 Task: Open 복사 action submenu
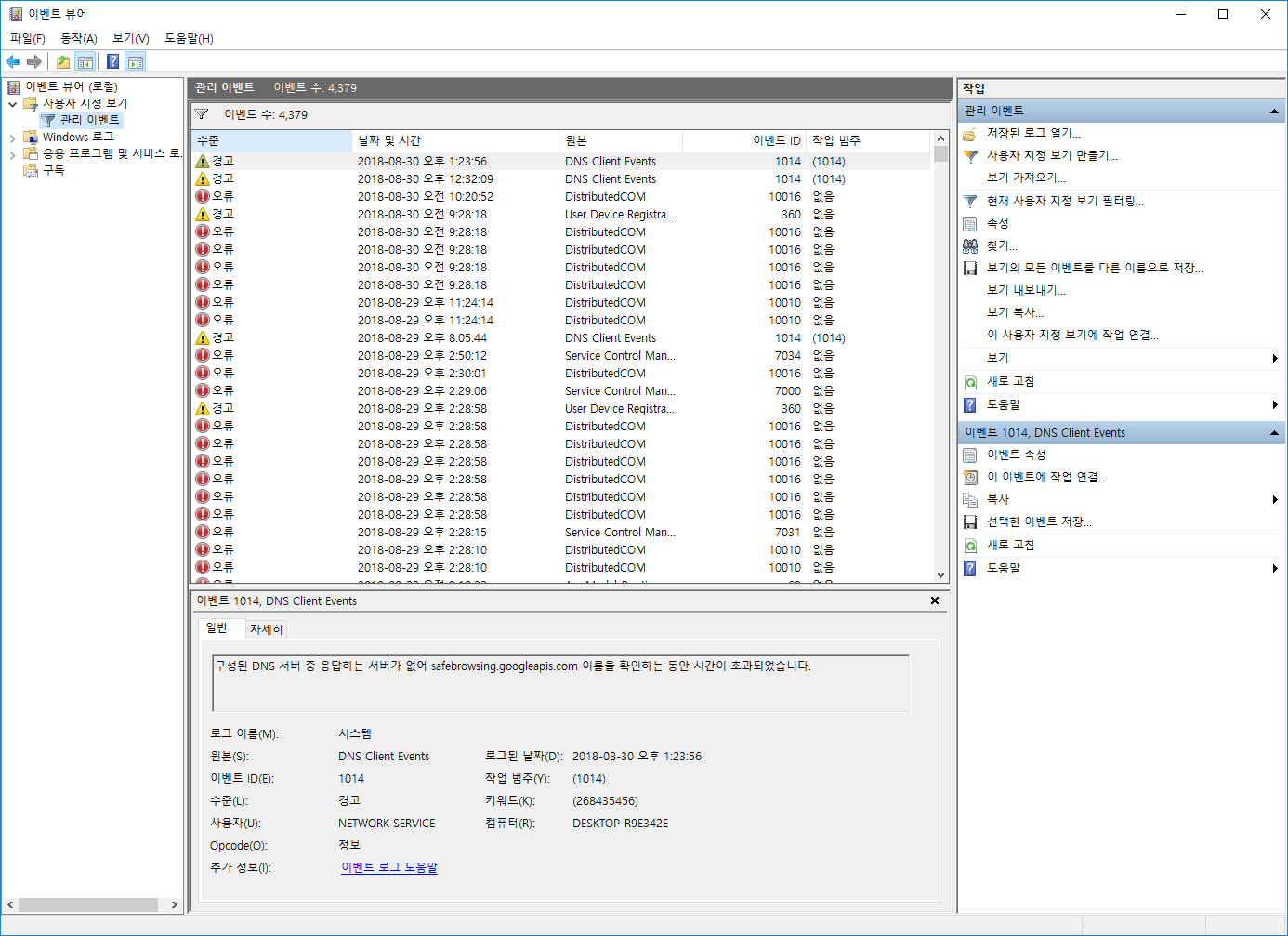997,499
